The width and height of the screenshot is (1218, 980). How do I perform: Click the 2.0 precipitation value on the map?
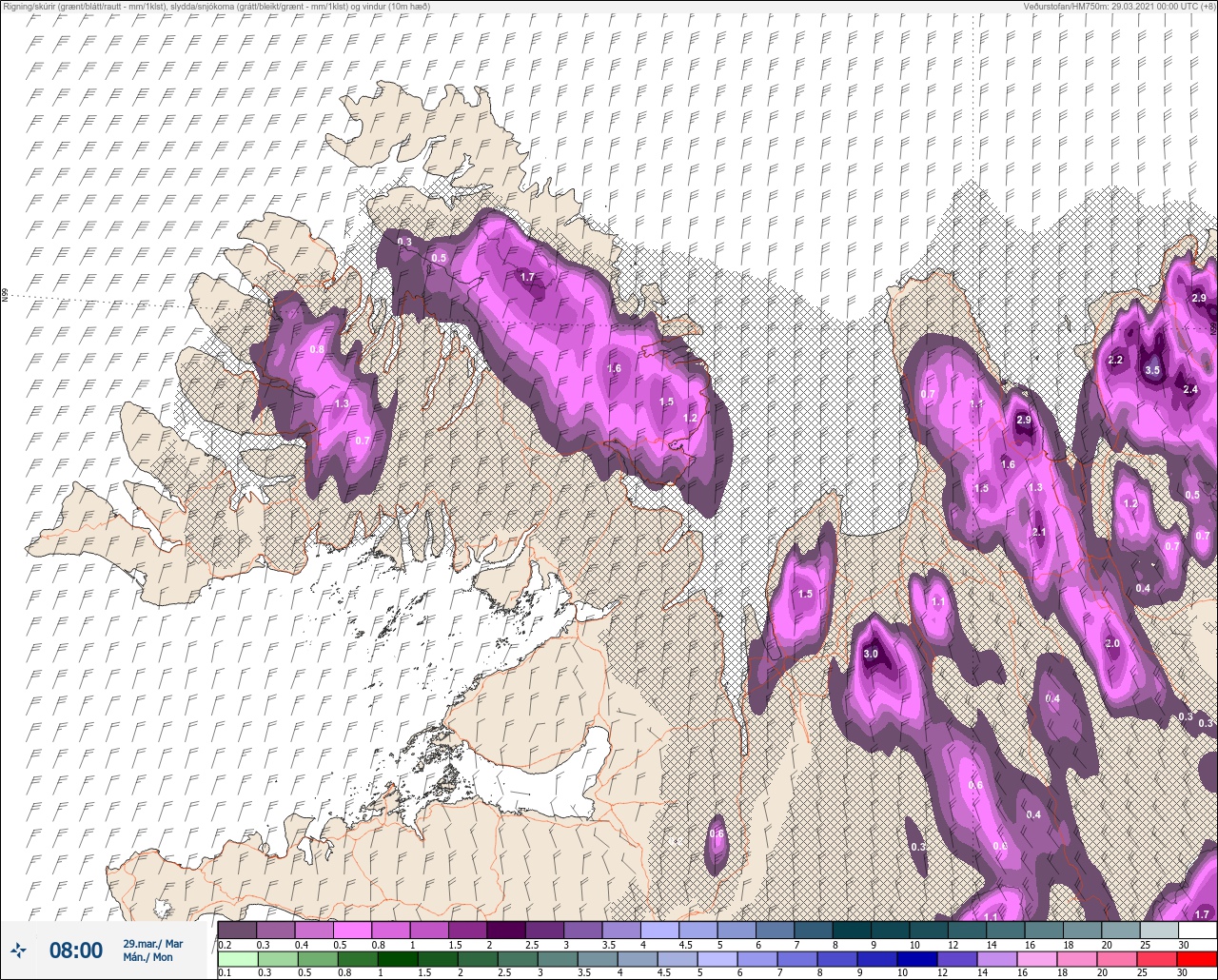1112,644
